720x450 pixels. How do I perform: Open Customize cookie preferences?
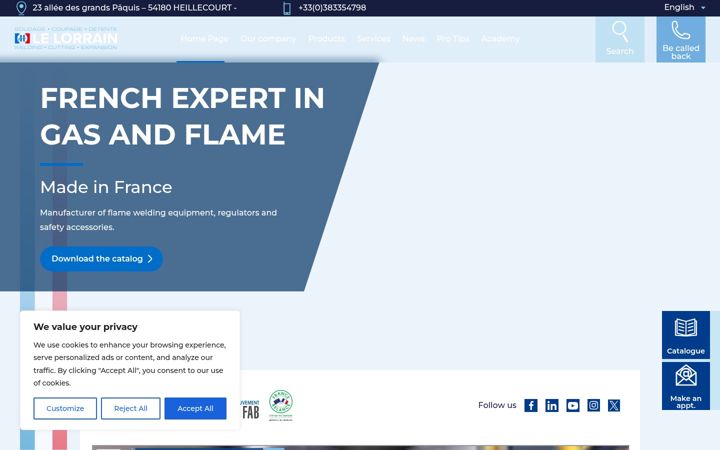click(x=65, y=408)
